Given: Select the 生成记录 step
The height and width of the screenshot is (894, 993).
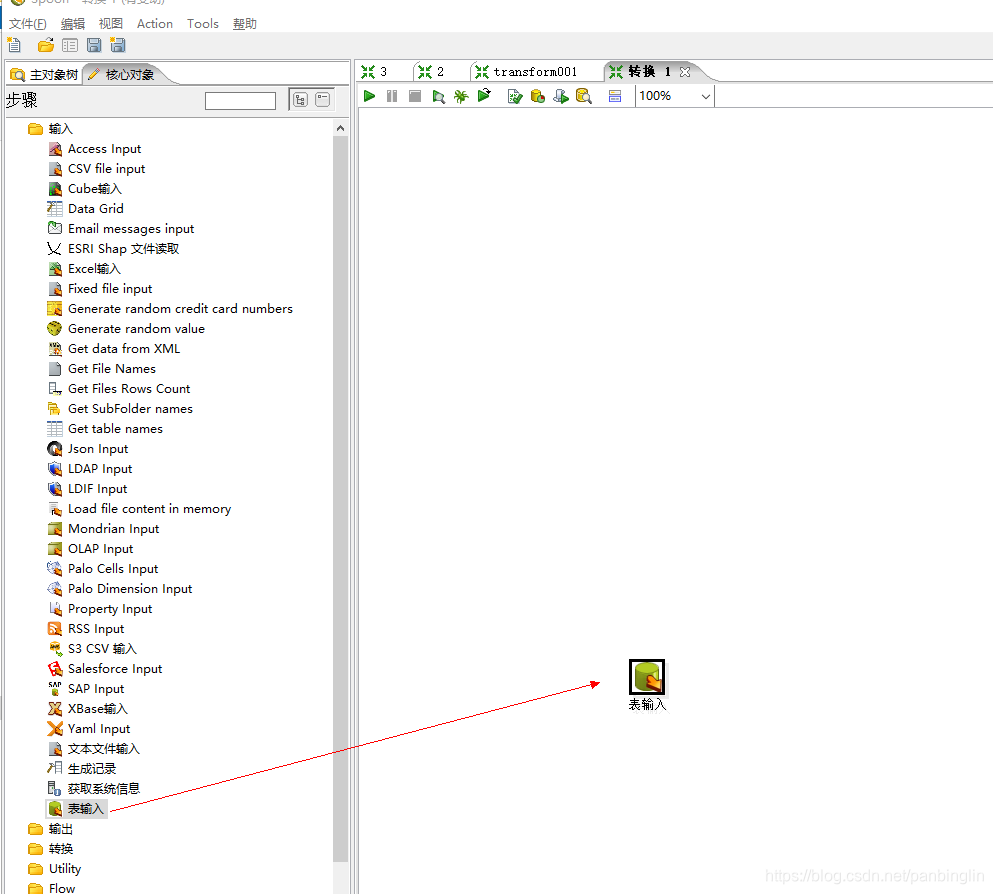Looking at the screenshot, I should tap(82, 769).
